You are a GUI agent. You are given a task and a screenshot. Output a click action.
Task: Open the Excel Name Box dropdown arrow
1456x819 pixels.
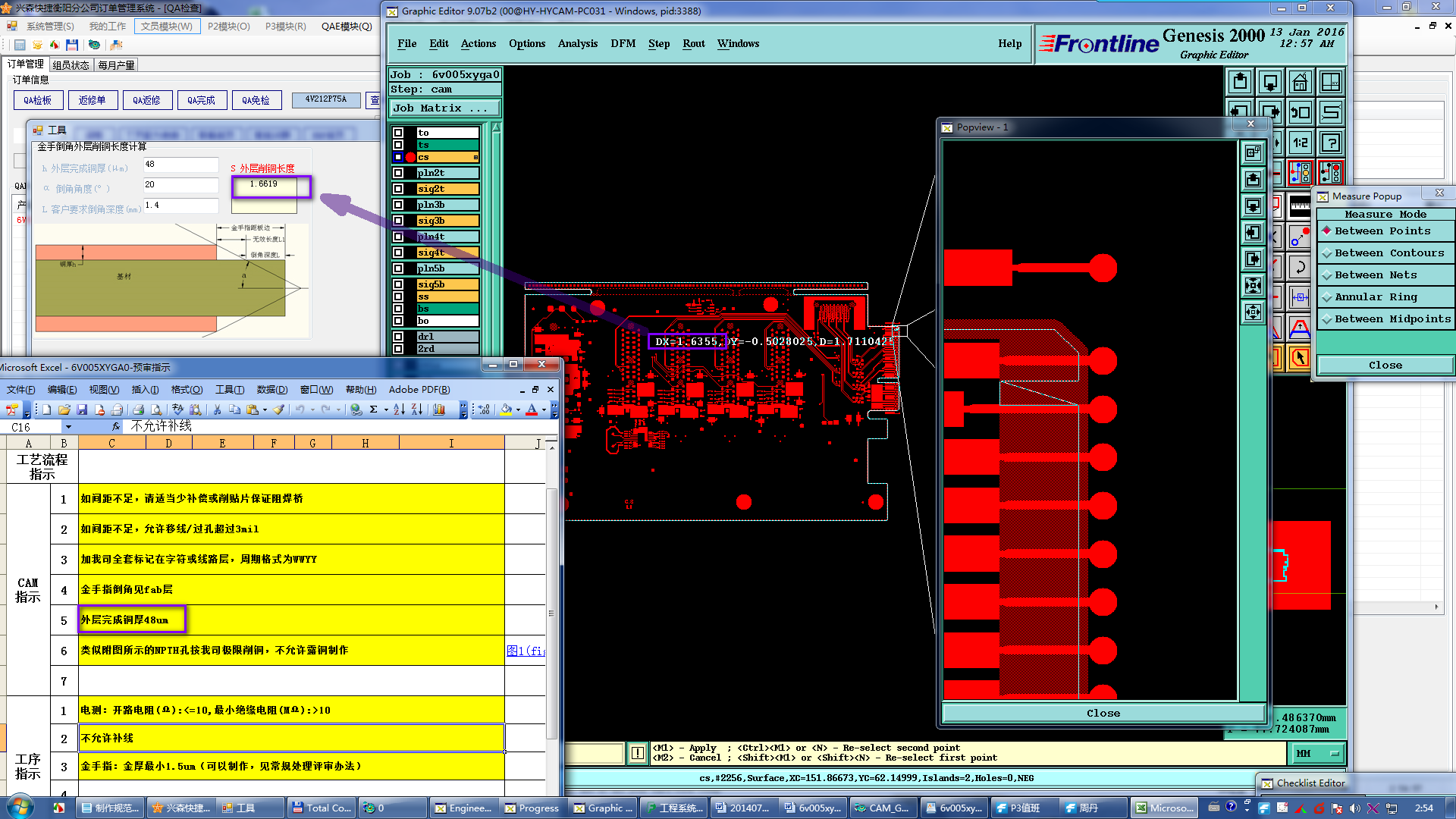[x=68, y=427]
